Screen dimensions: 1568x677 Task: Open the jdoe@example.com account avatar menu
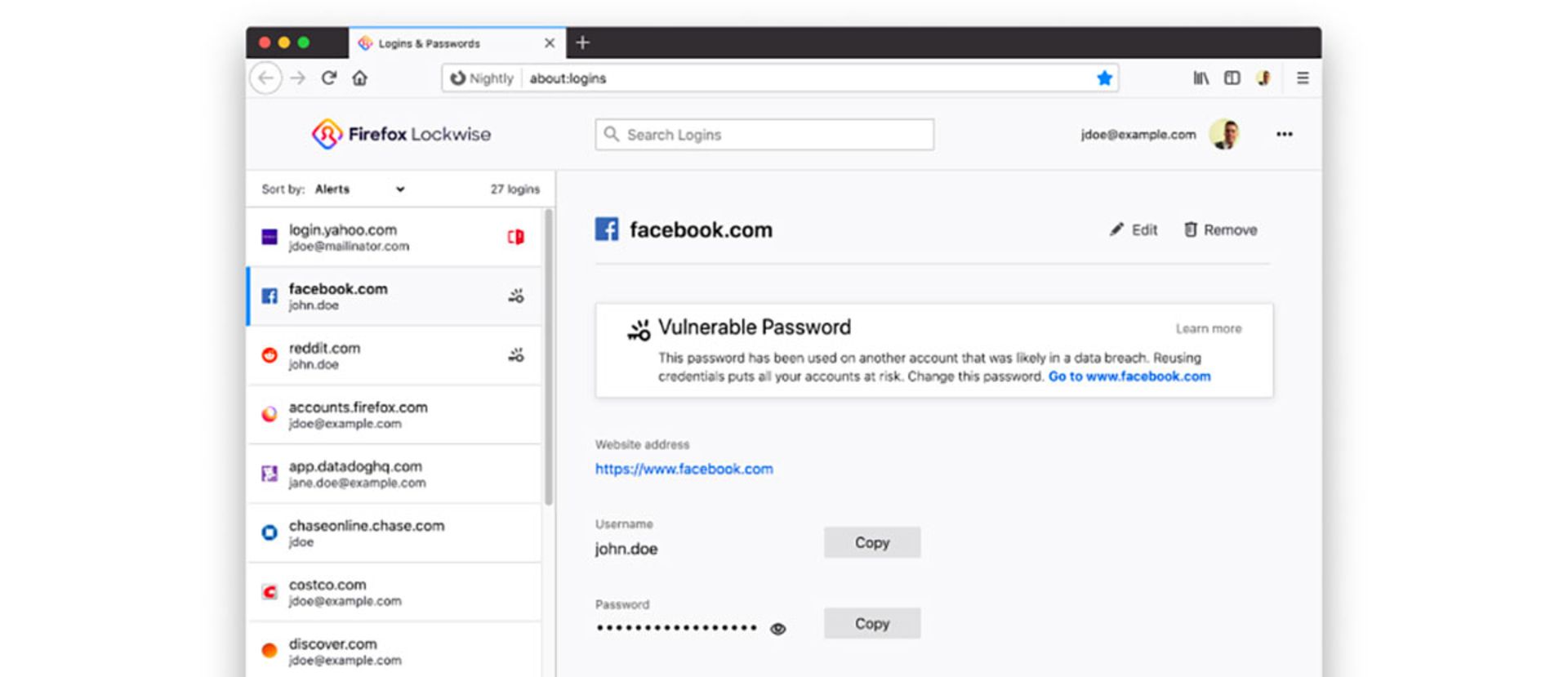(x=1224, y=135)
